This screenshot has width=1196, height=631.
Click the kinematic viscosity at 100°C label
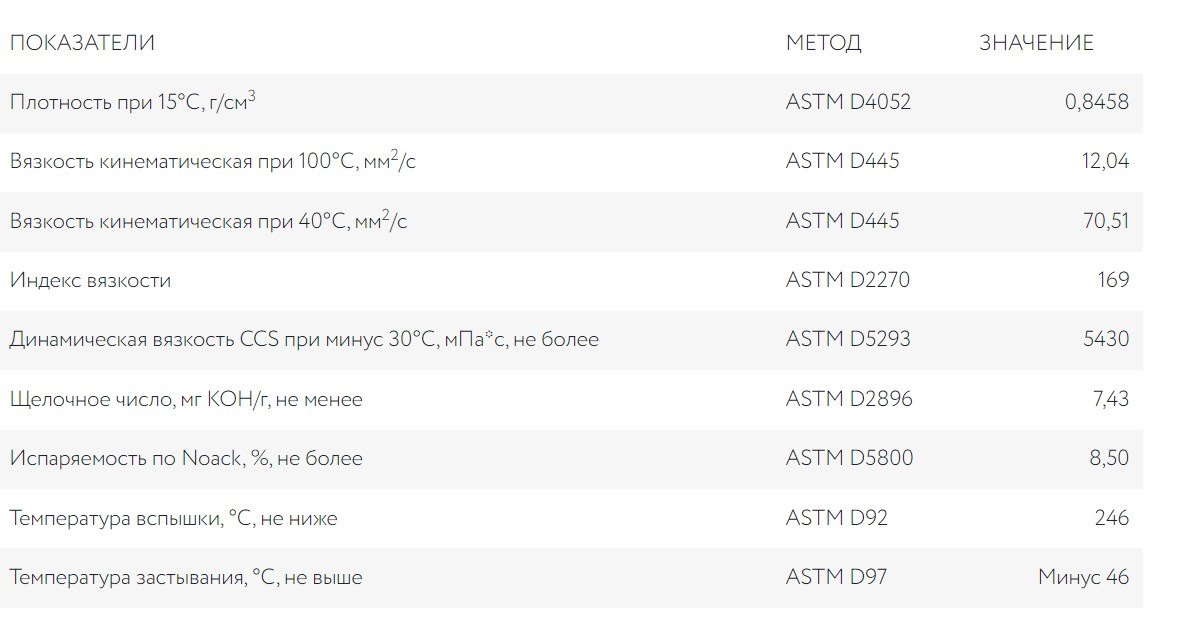point(213,161)
